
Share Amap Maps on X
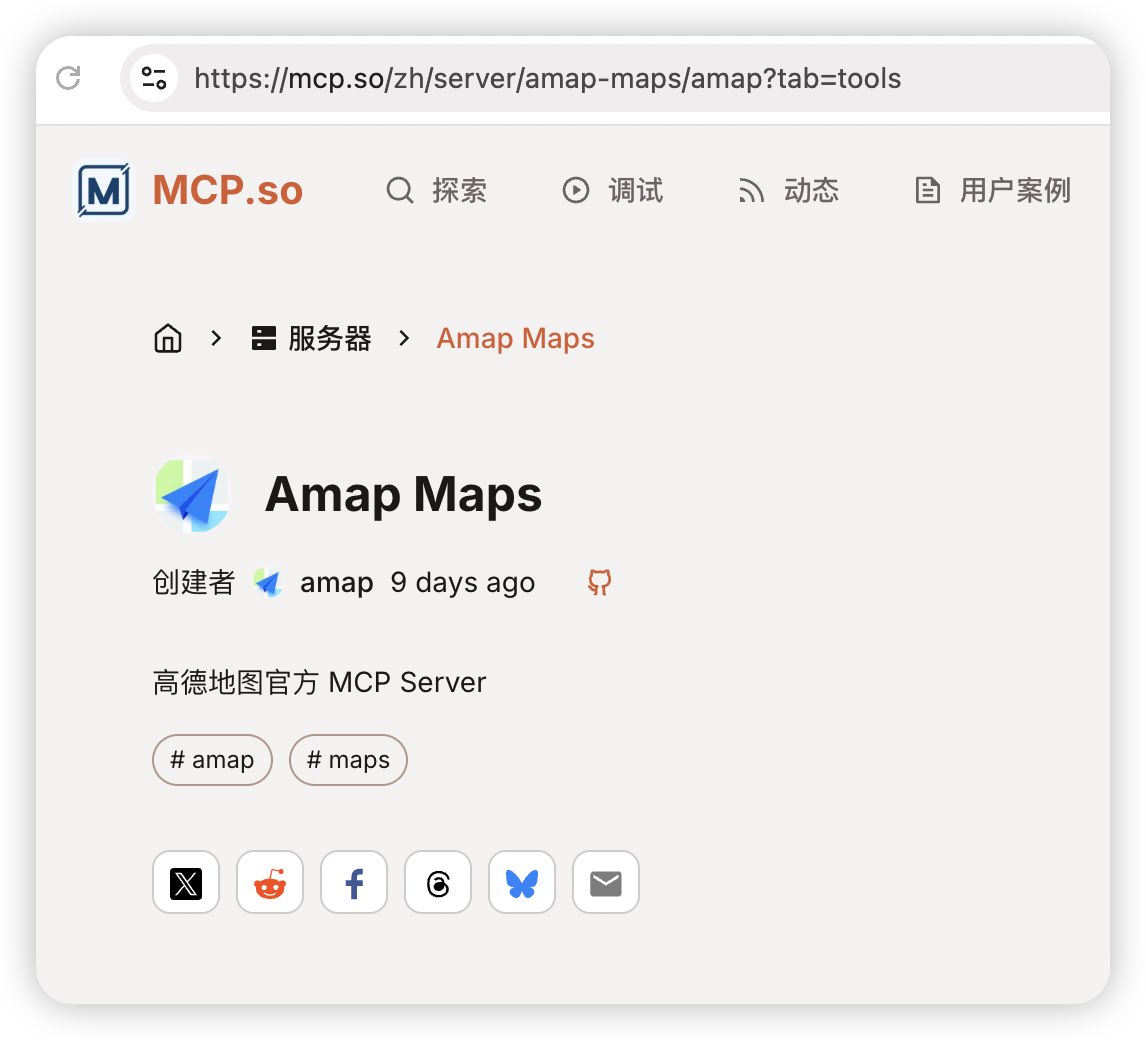(x=186, y=882)
